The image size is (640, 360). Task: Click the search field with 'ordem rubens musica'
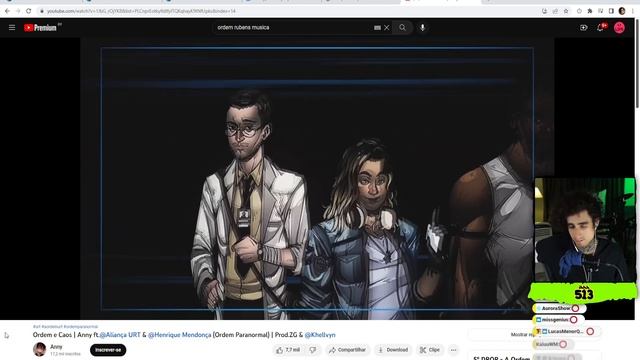[x=293, y=28]
